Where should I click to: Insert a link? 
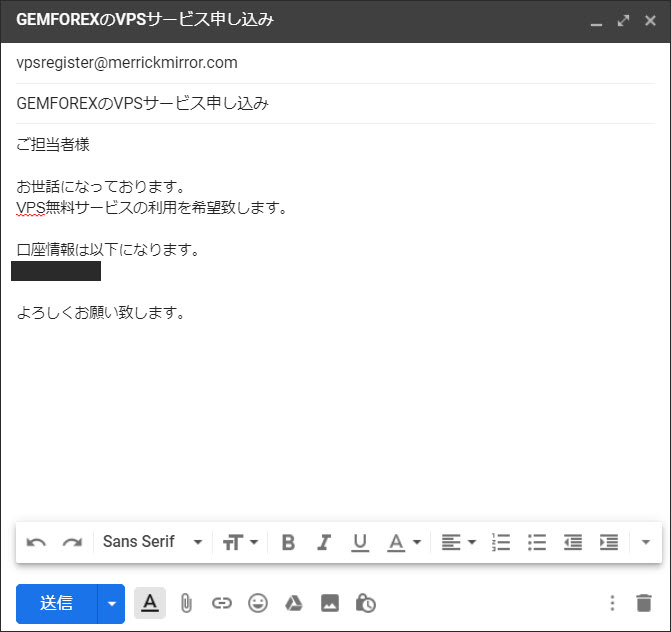pos(222,604)
